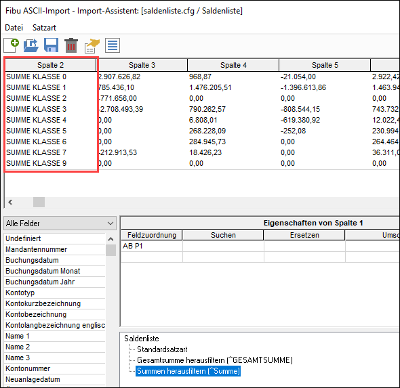Click the trash can delete icon
This screenshot has height=388, width=400.
71,45
